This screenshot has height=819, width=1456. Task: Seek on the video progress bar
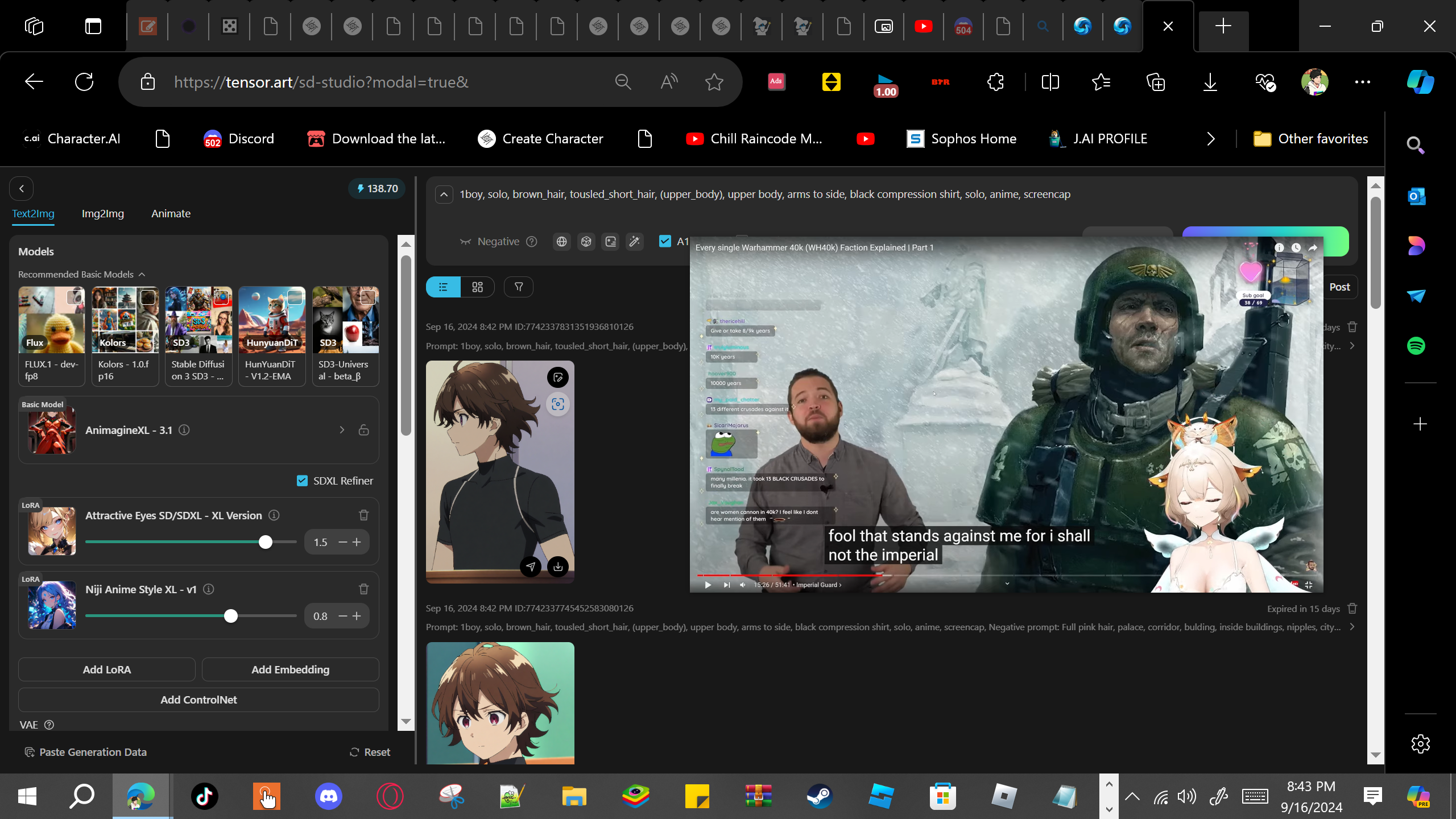[x=1006, y=575]
